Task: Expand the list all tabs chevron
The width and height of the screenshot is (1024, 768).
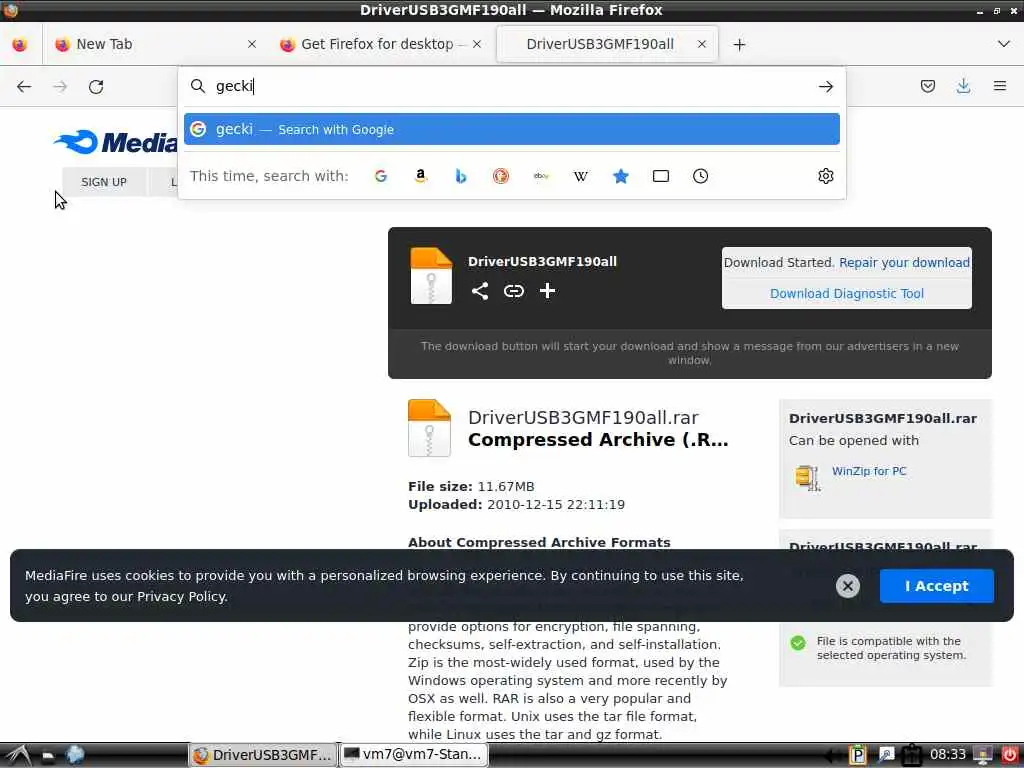Action: pos(1004,44)
